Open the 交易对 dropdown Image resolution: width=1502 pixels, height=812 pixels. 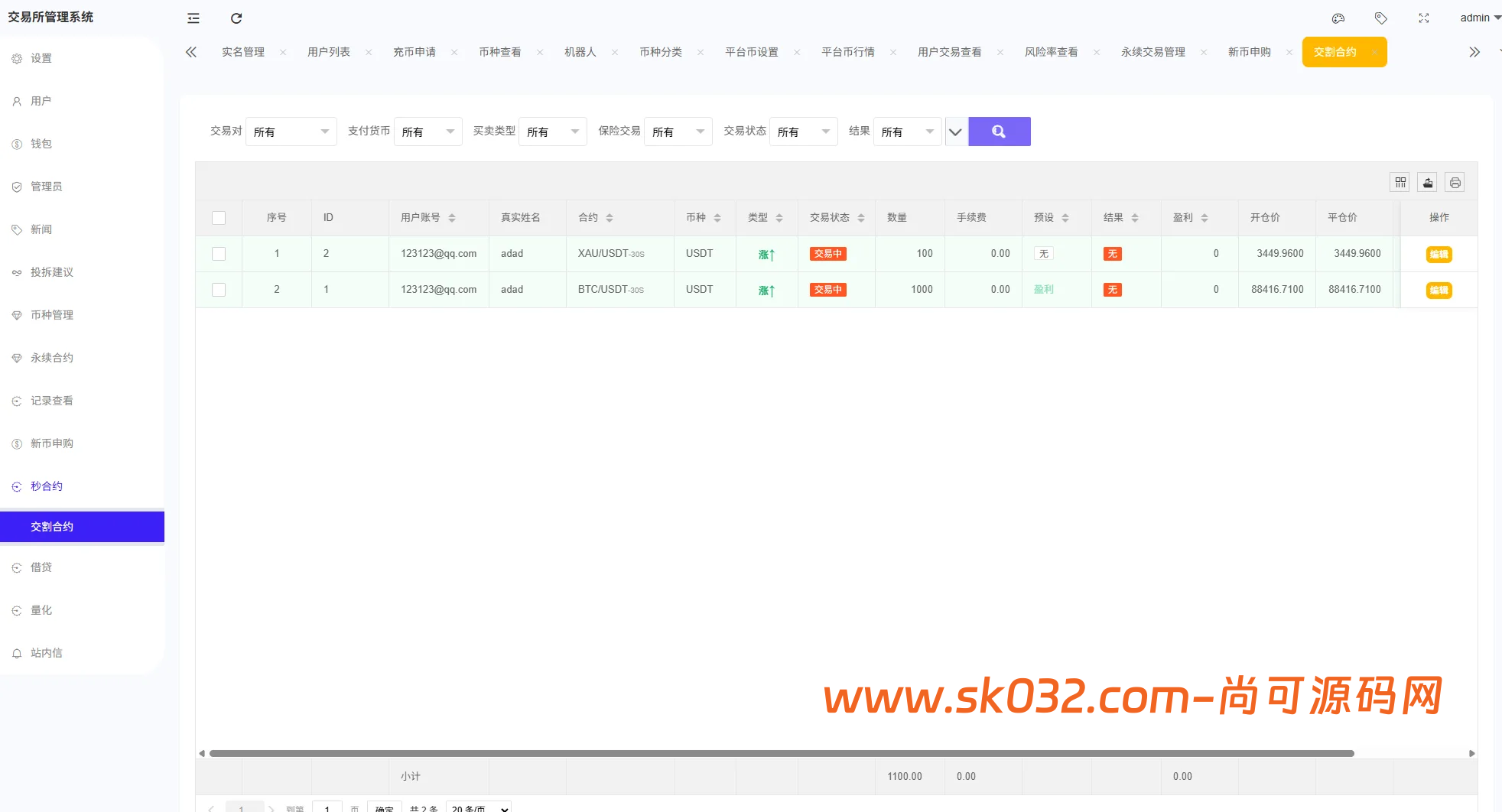pyautogui.click(x=291, y=132)
